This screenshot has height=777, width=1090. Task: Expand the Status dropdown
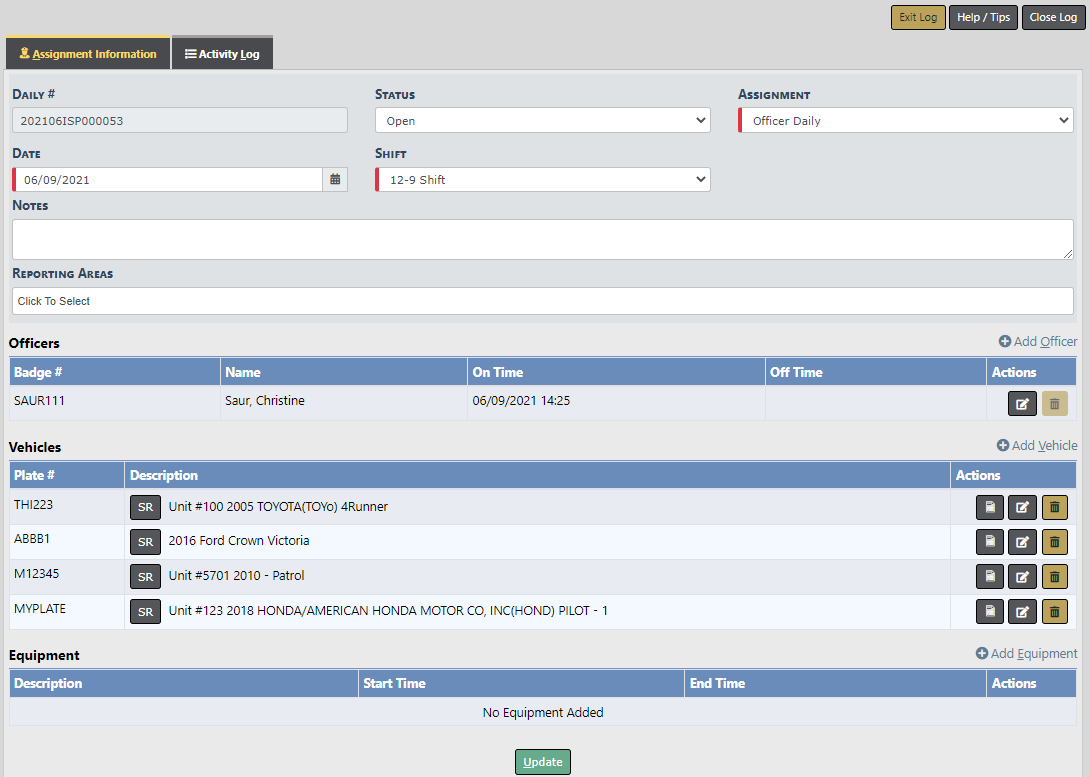(x=542, y=121)
